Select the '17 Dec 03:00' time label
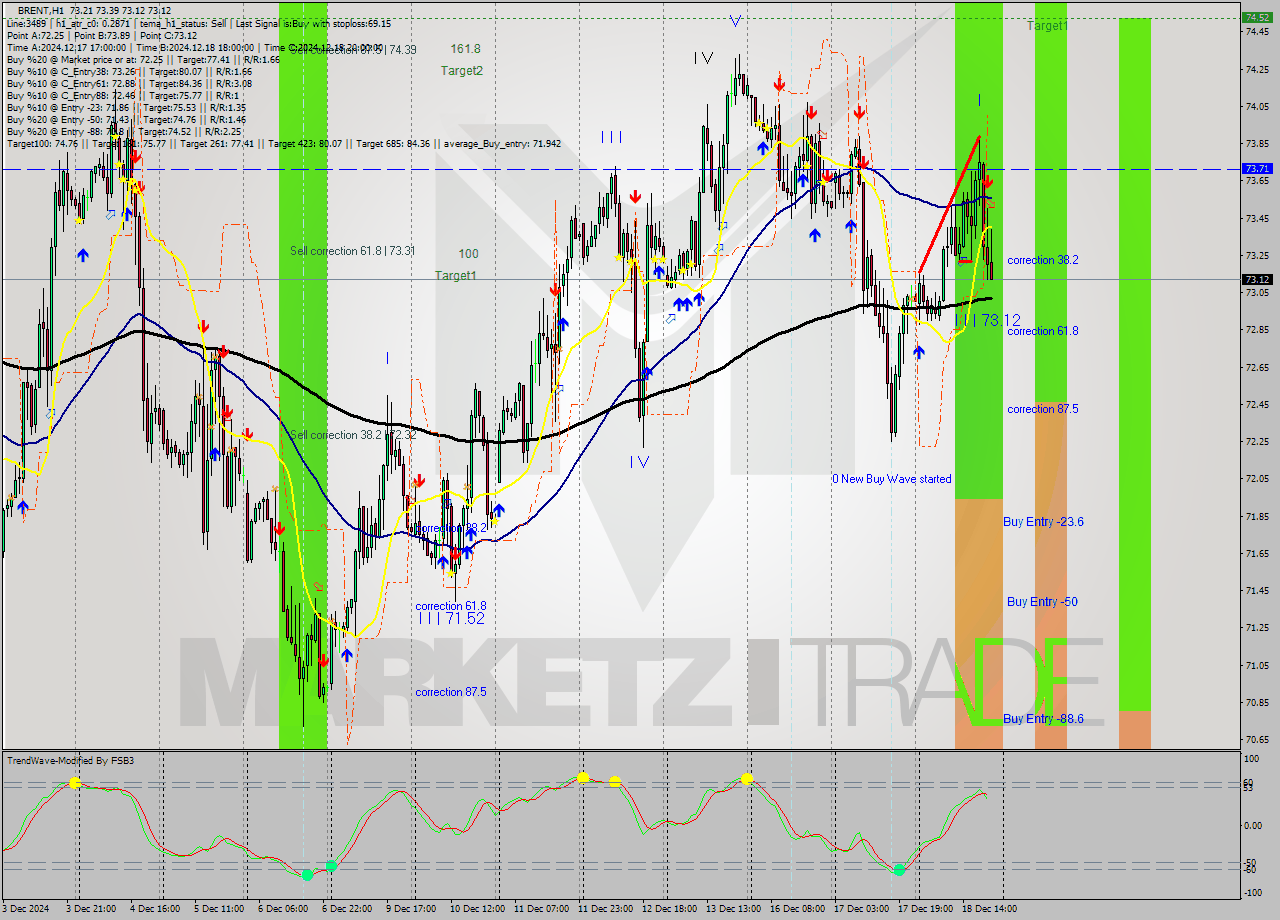 (x=861, y=909)
